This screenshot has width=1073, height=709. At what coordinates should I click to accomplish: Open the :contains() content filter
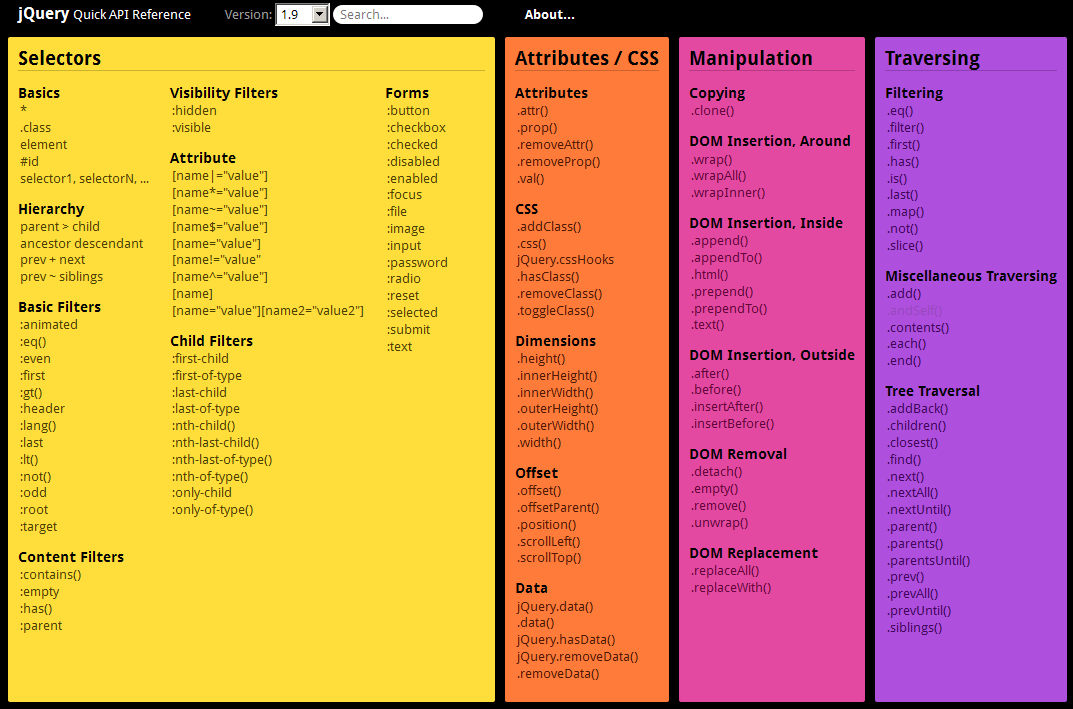point(51,575)
